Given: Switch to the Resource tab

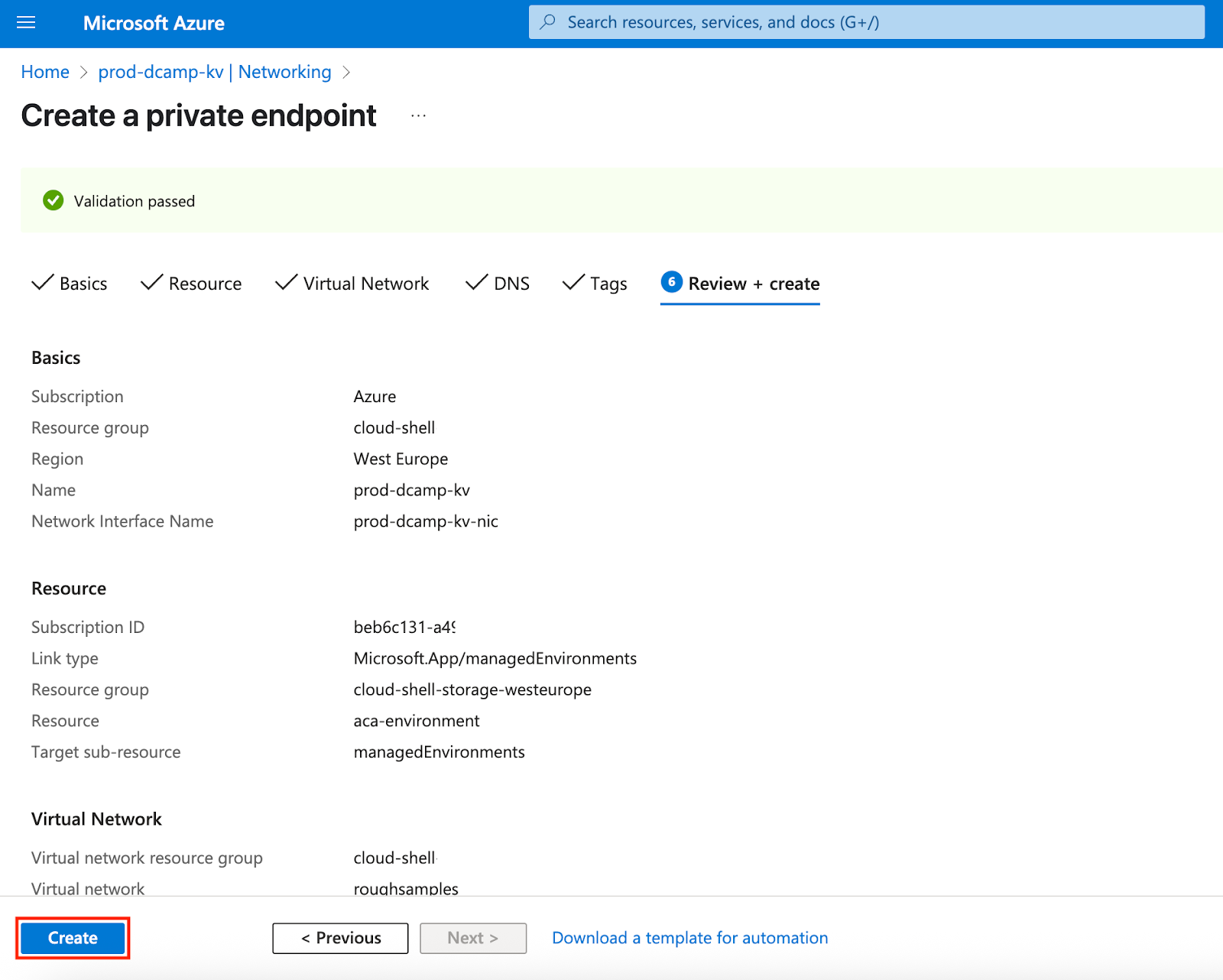Looking at the screenshot, I should tap(191, 284).
